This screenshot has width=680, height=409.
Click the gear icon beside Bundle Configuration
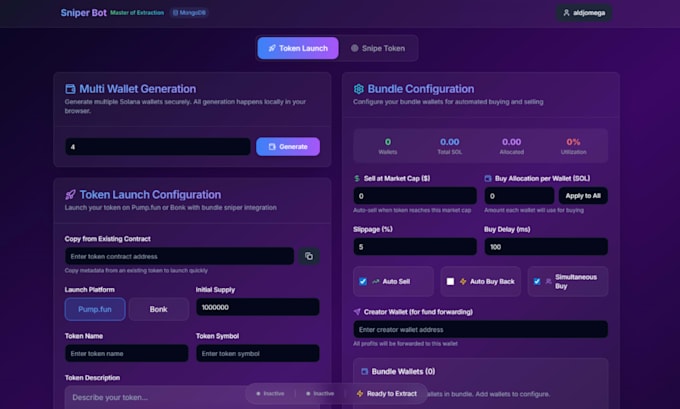click(359, 89)
